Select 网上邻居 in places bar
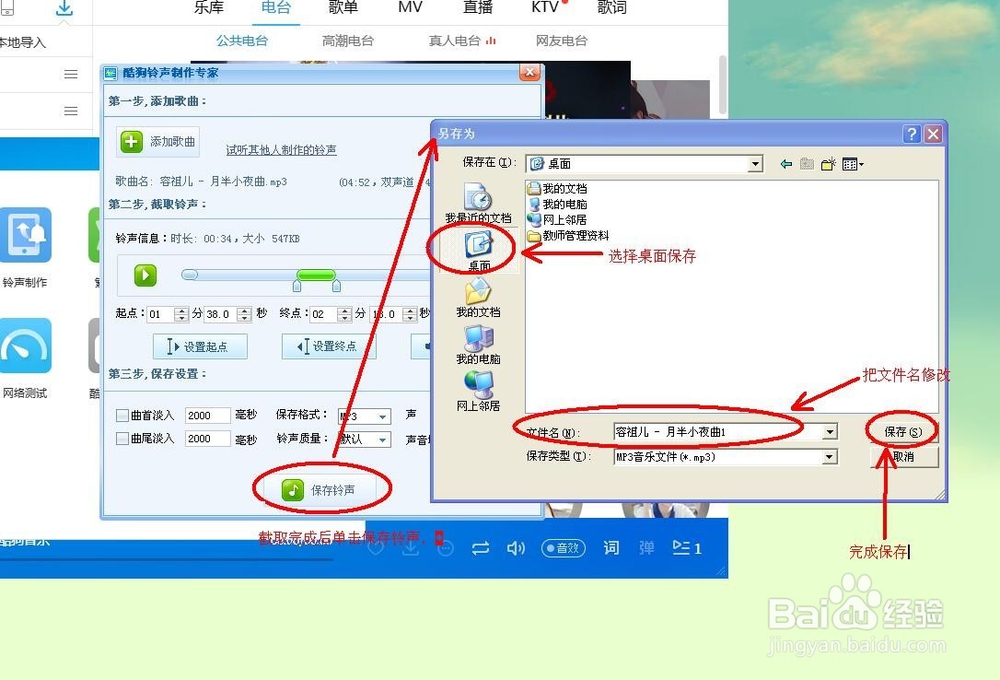Screen dimensions: 1000x680 point(478,392)
